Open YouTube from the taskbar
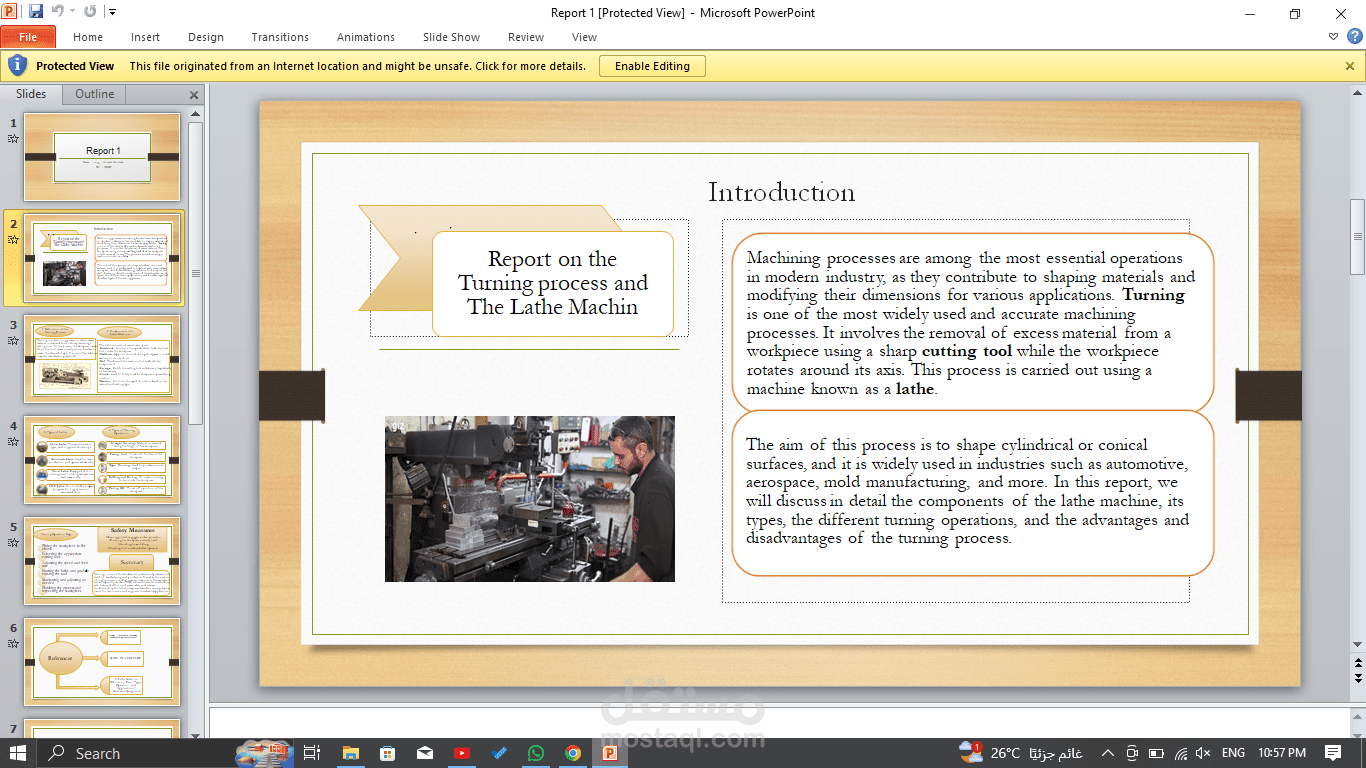 click(461, 753)
